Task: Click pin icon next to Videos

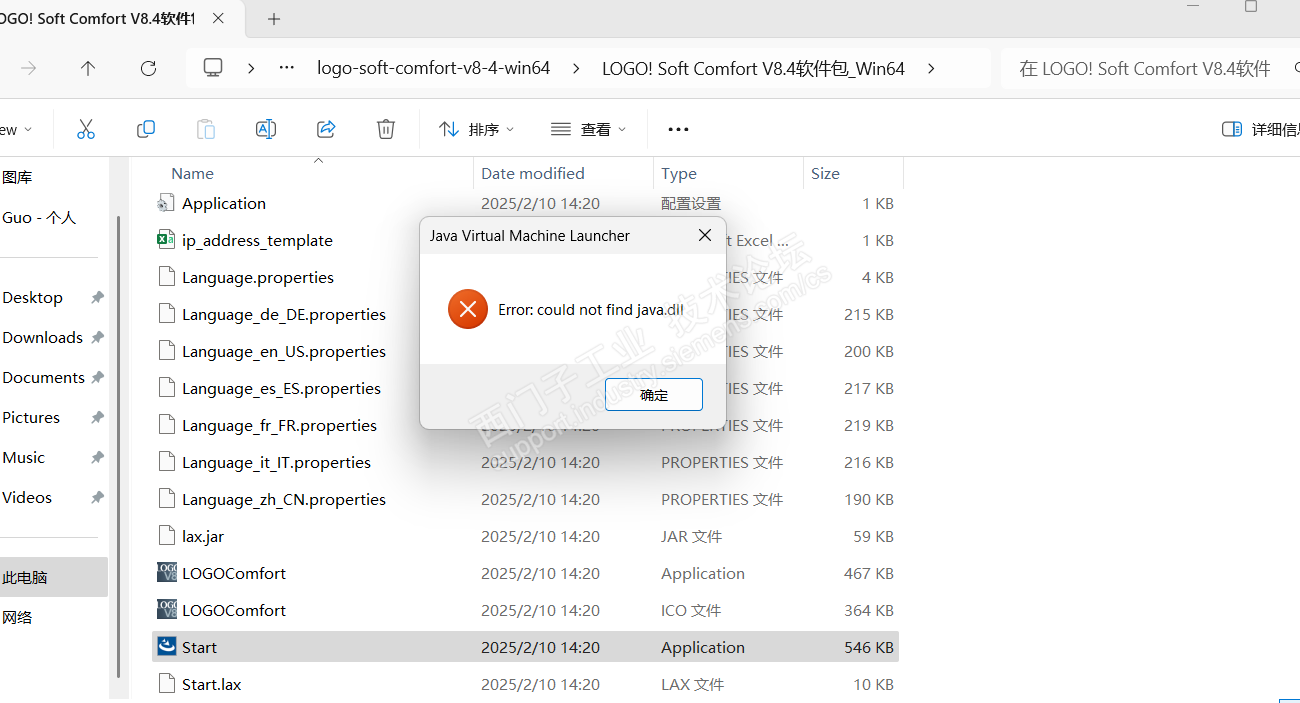Action: click(97, 498)
